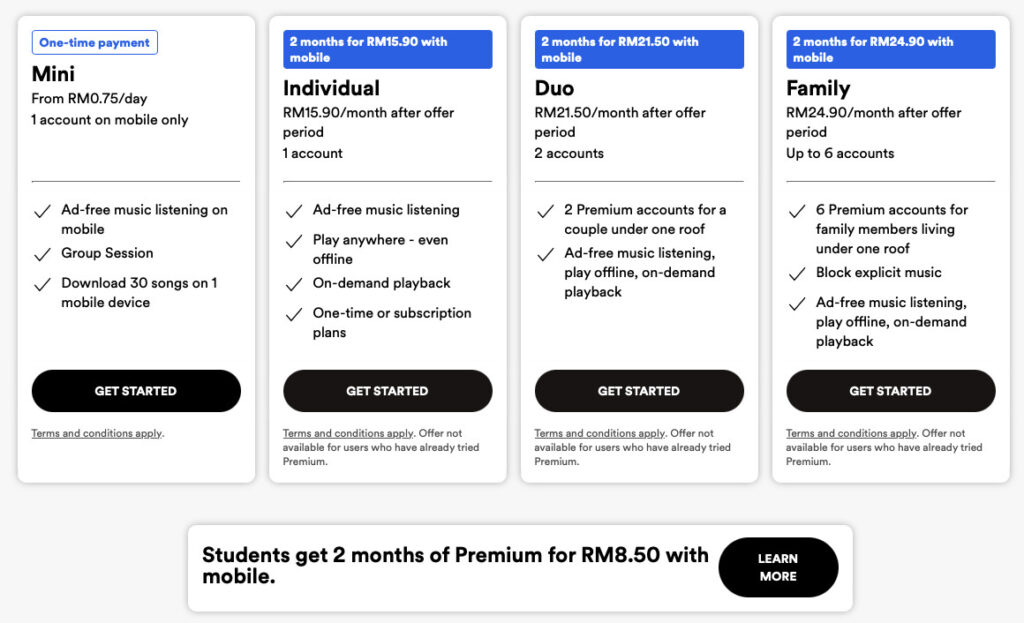1024x623 pixels.
Task: Click the RM21.50 mobile offer banner on Duo
Action: tap(639, 48)
